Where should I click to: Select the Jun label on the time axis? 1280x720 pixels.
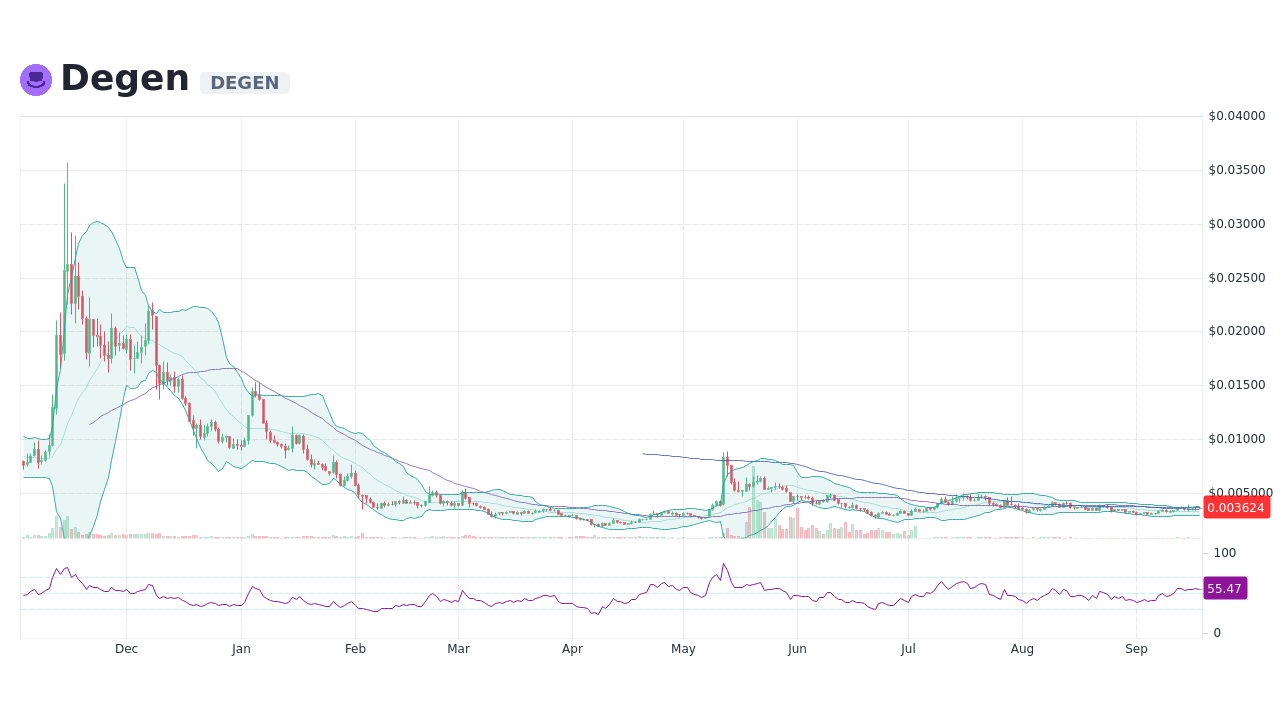(x=797, y=648)
